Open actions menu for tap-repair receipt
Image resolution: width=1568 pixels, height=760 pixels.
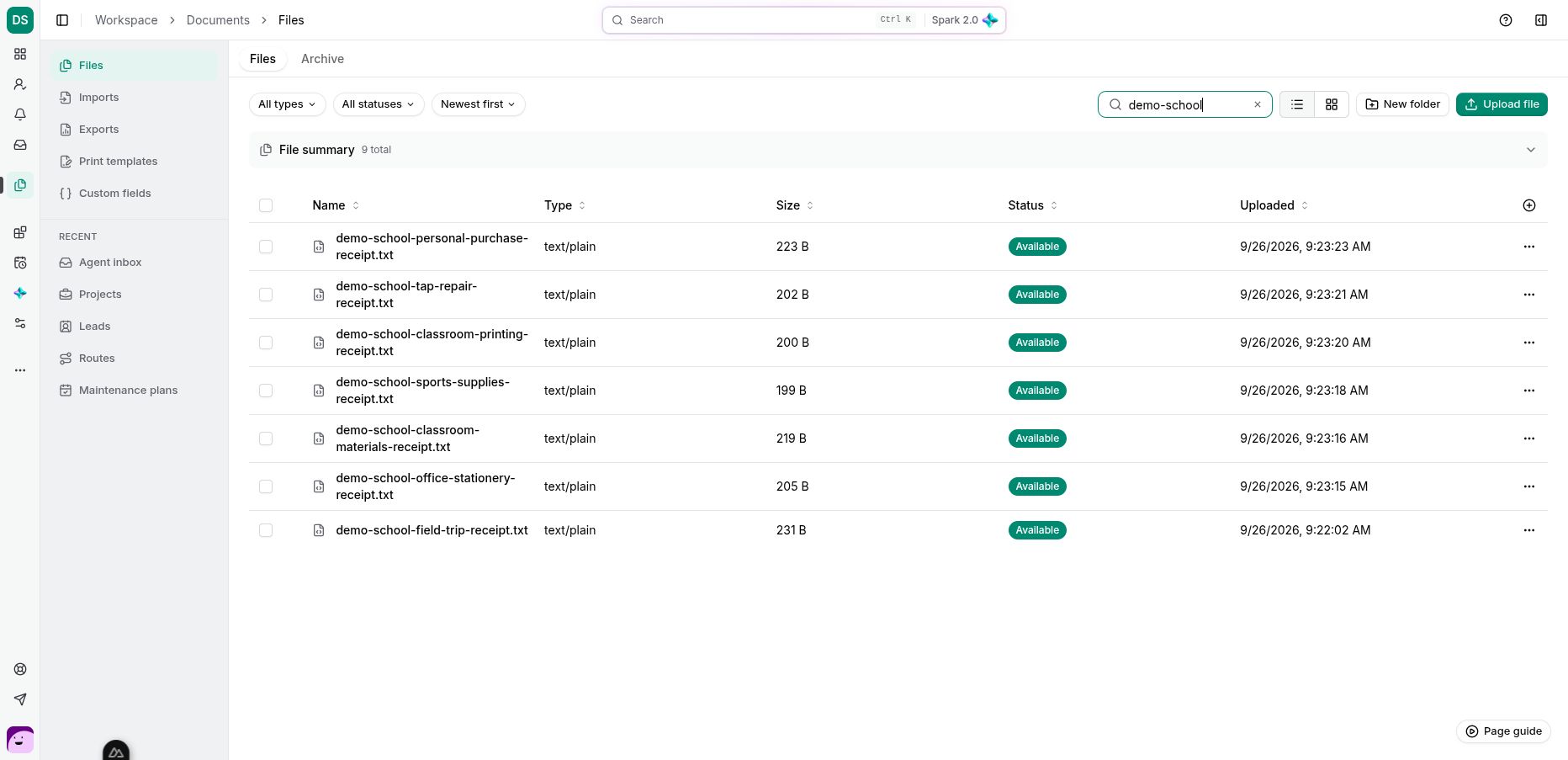pyautogui.click(x=1529, y=295)
